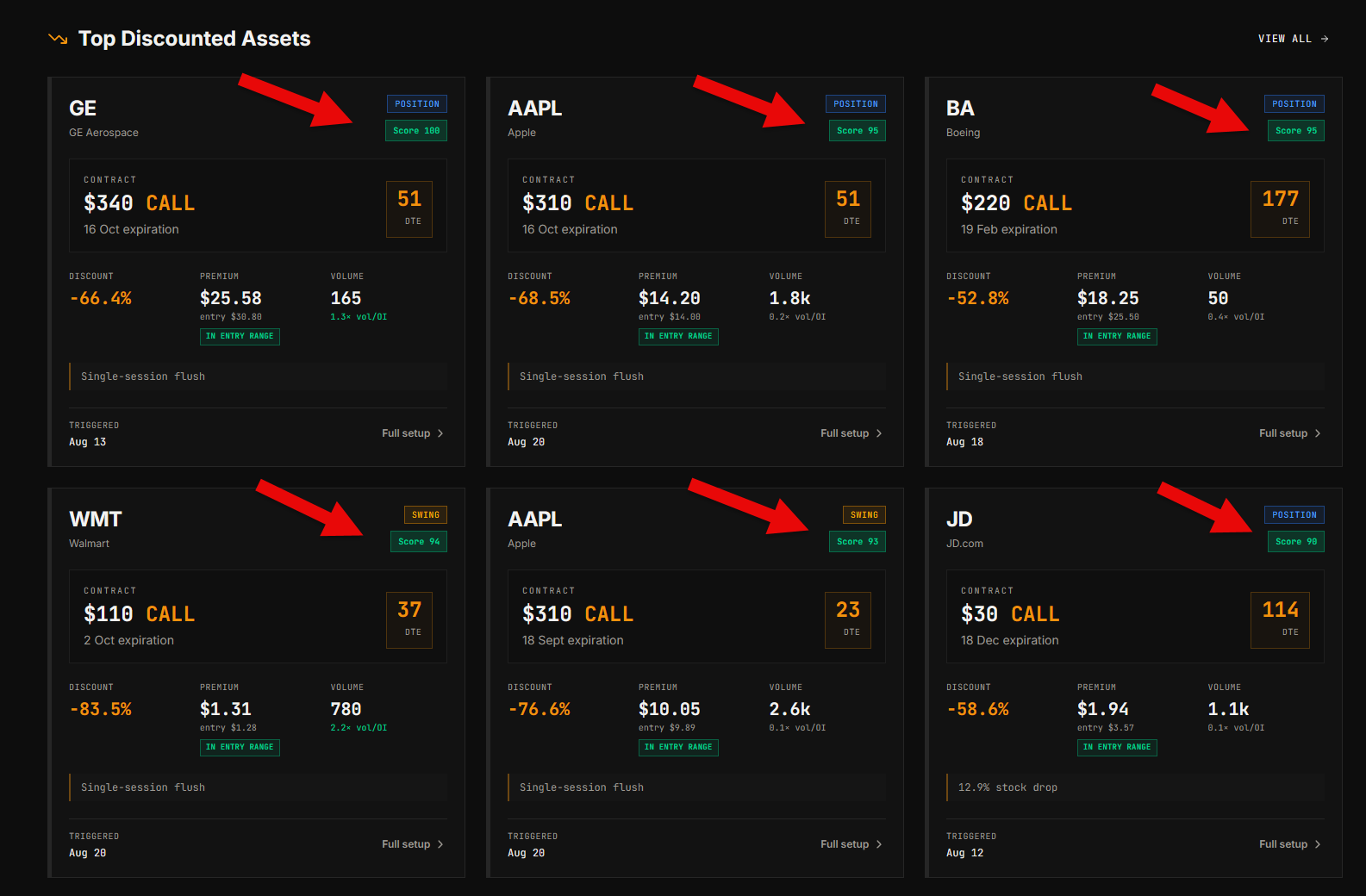Click the $30 CALL contract text
1366x896 pixels.
pos(1010,614)
